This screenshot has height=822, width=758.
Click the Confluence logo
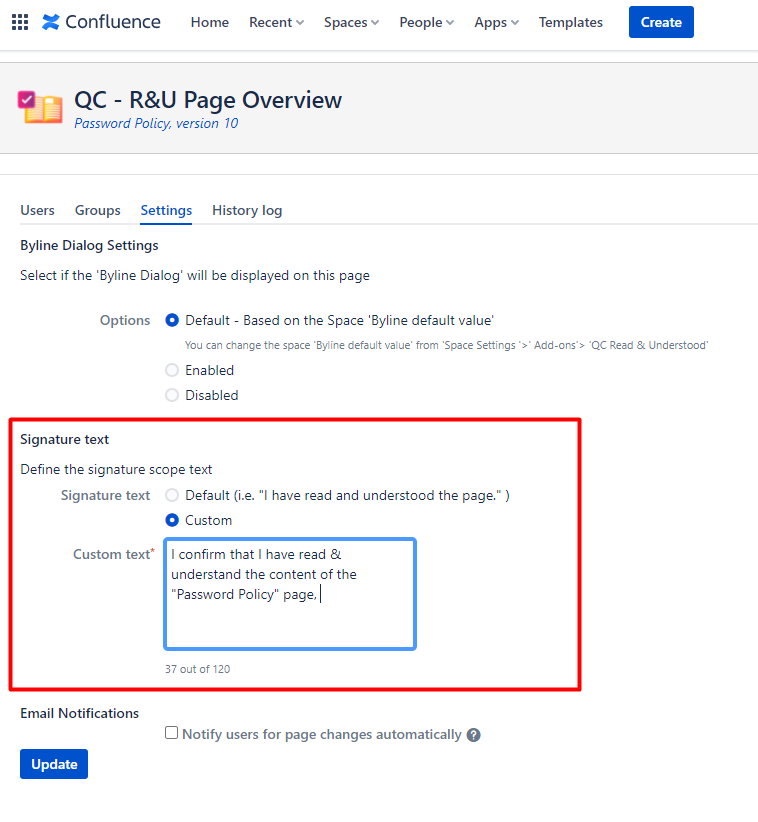click(101, 22)
